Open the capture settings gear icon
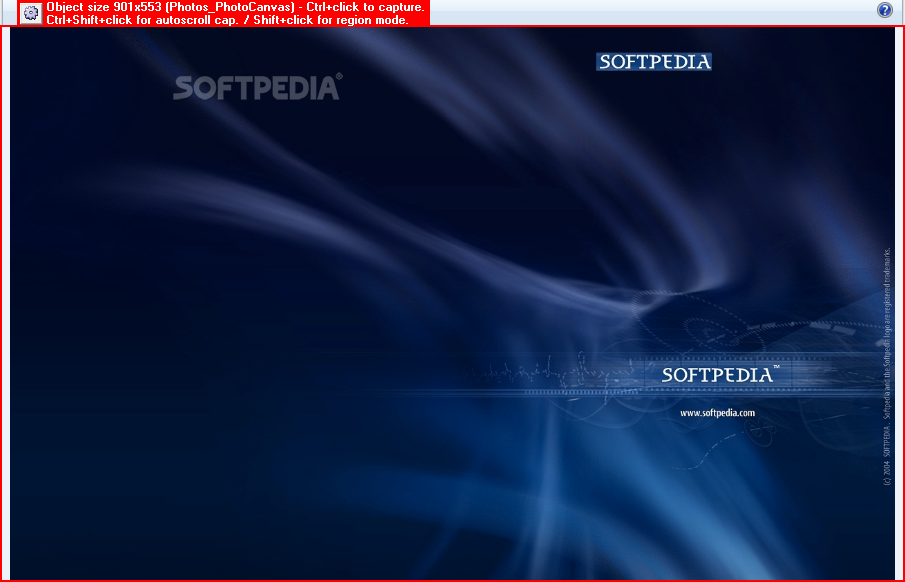This screenshot has width=905, height=582. [31, 13]
